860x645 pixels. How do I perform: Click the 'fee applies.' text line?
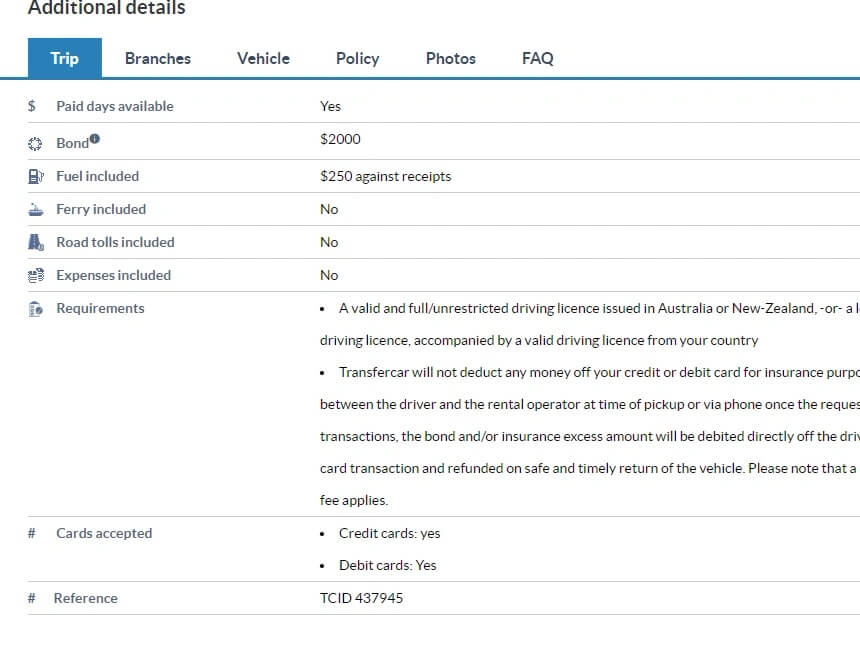pyautogui.click(x=354, y=500)
